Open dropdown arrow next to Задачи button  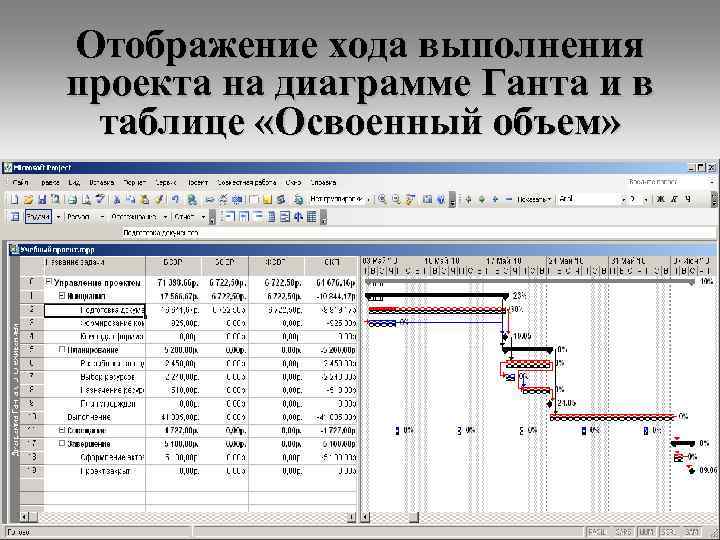[58, 217]
